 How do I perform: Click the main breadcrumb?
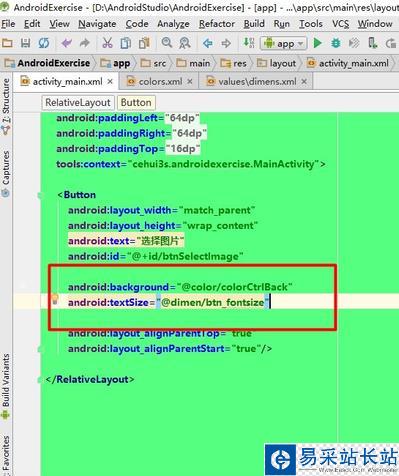193,63
